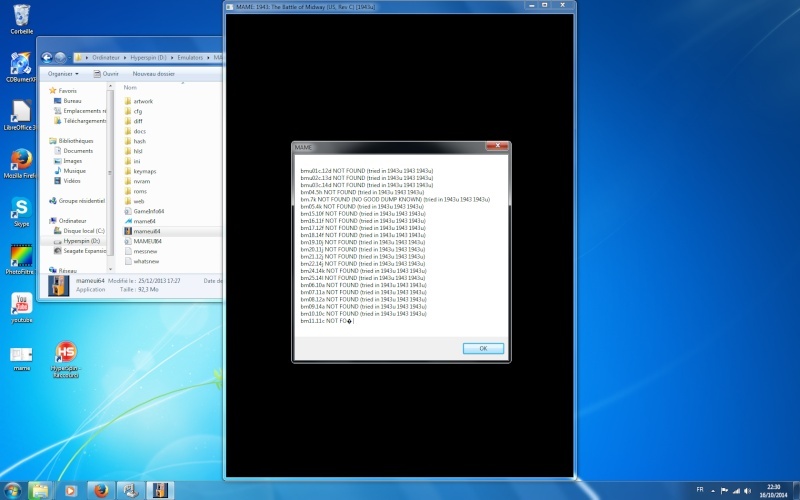The image size is (800, 500).
Task: Open the Organiser menu in Explorer
Action: coord(63,74)
